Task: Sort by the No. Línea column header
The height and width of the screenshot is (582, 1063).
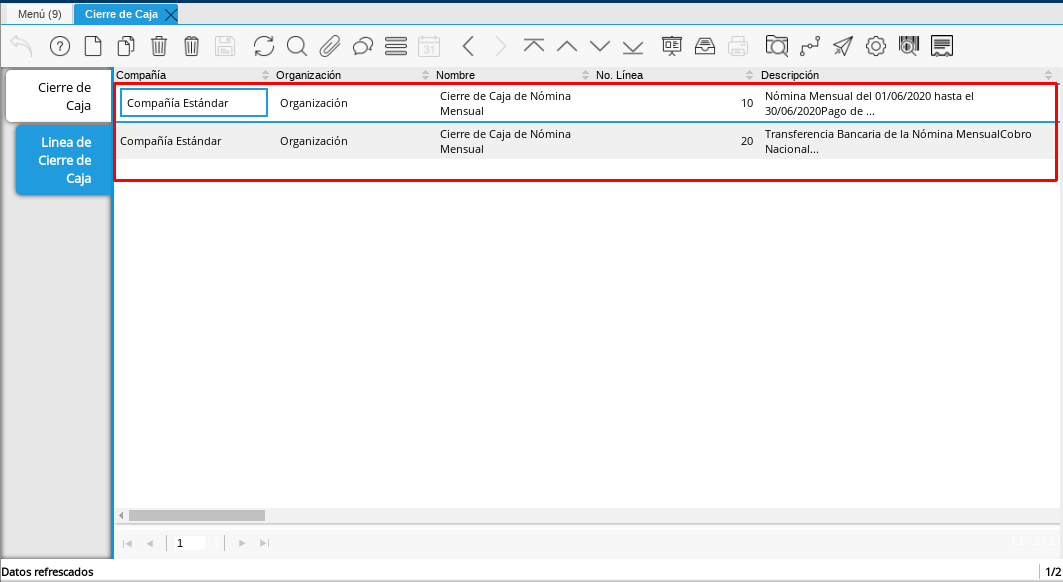Action: tap(620, 75)
